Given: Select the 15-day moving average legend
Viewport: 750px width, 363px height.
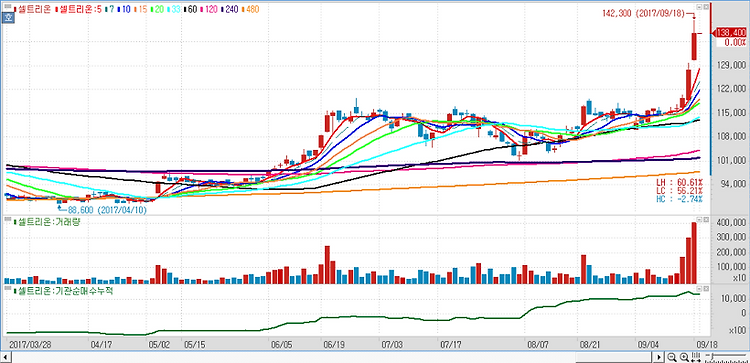Looking at the screenshot, I should point(140,9).
